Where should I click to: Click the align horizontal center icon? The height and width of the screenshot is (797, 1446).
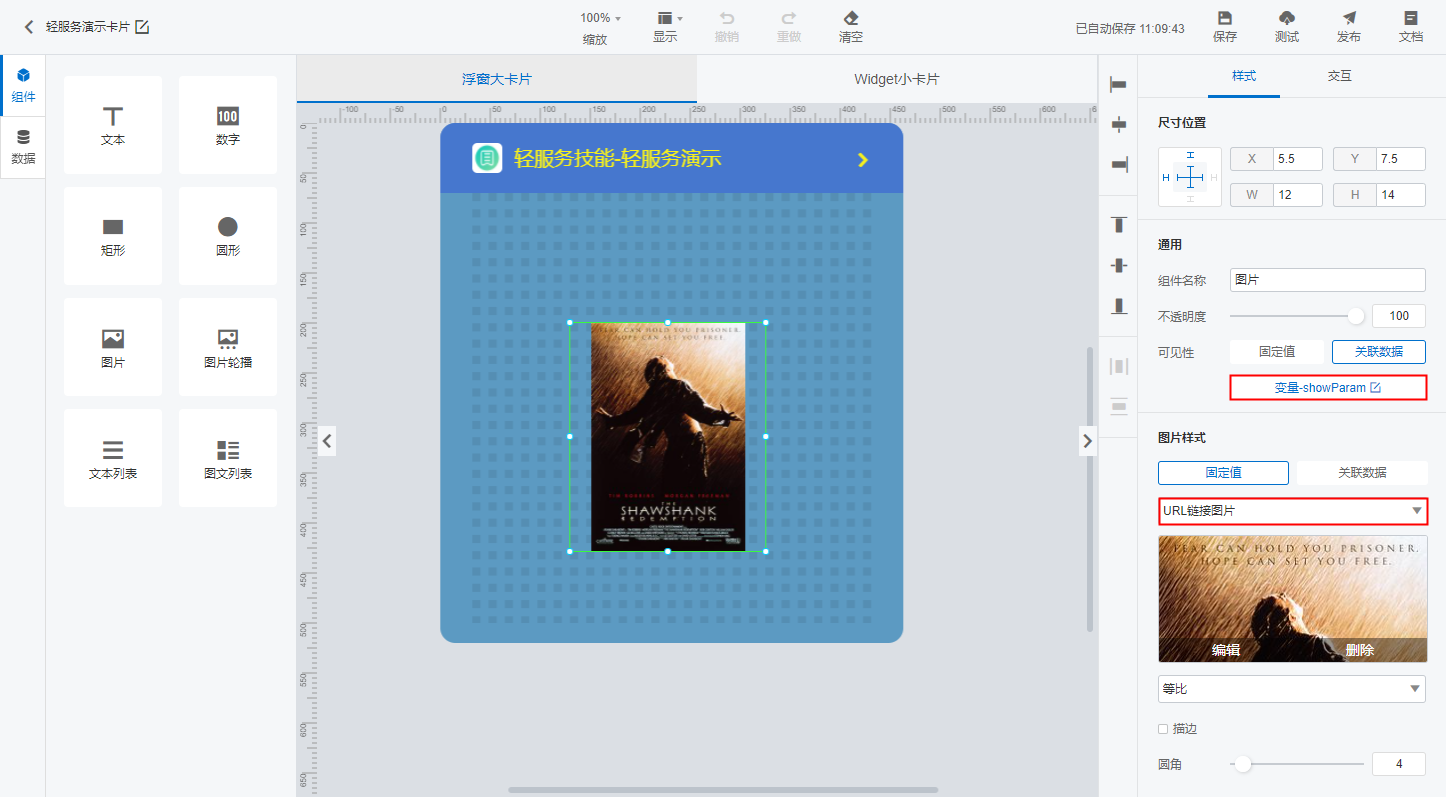pyautogui.click(x=1119, y=125)
